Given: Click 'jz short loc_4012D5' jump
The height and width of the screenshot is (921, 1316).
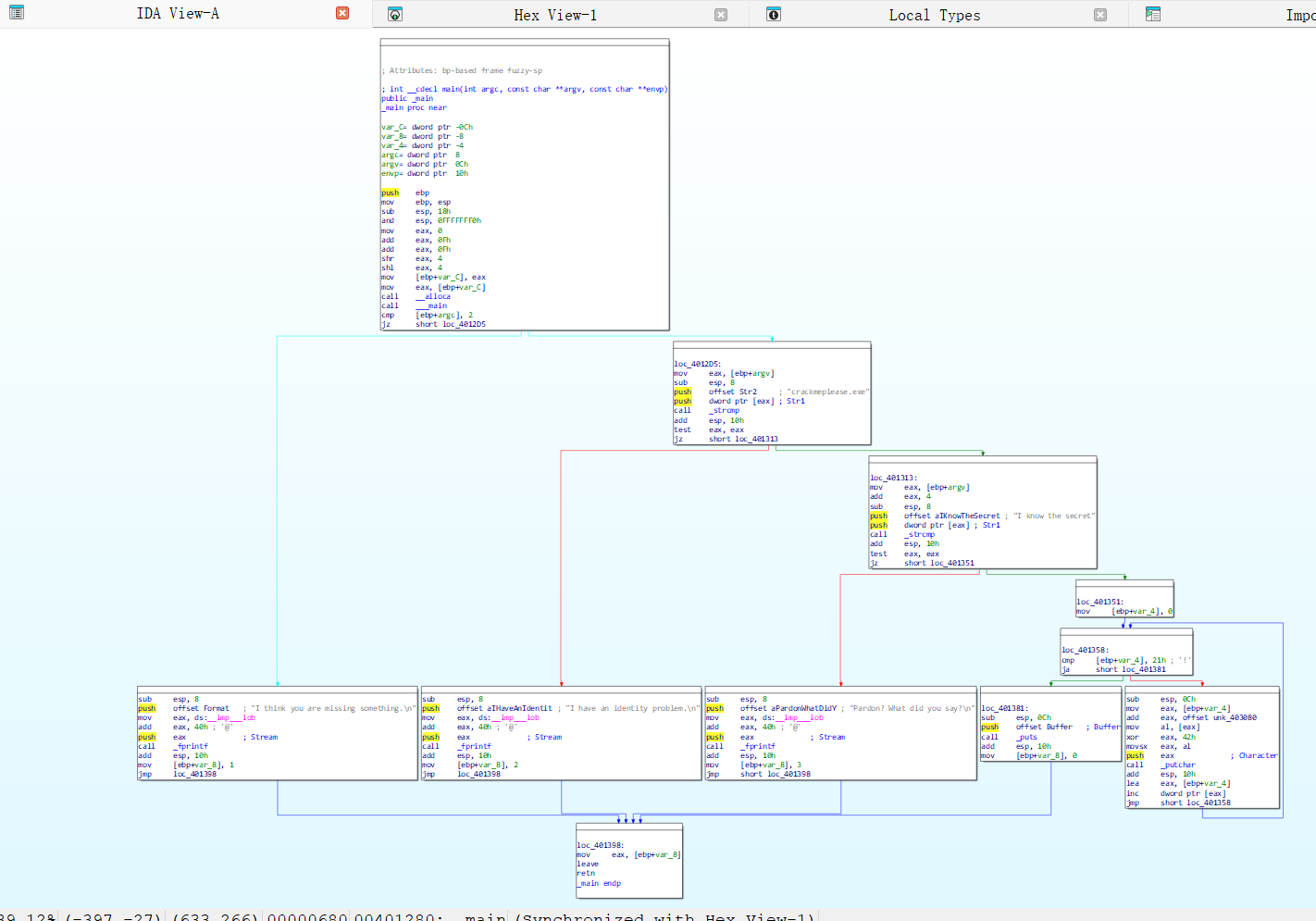Looking at the screenshot, I should 433,324.
